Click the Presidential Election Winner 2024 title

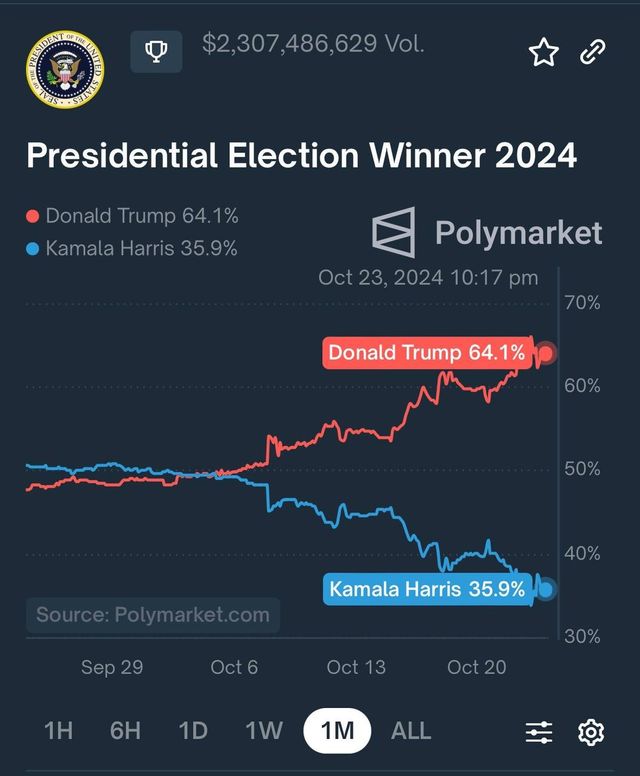[x=301, y=156]
